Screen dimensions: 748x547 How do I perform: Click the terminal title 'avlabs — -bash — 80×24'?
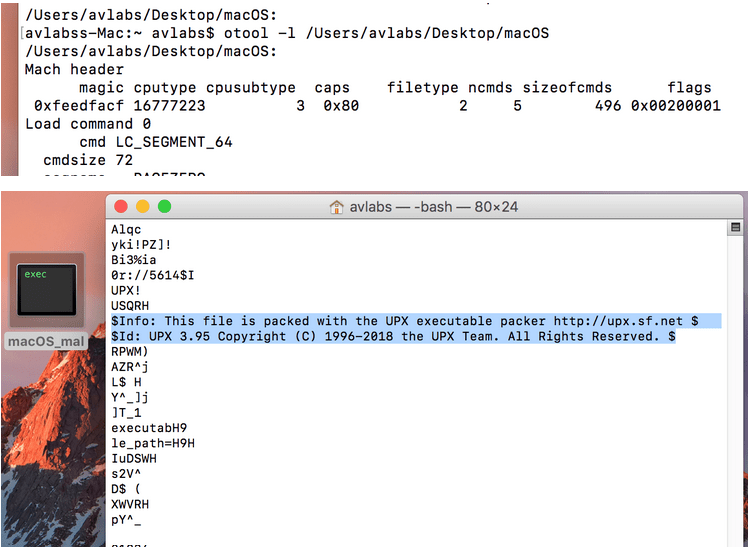pos(434,207)
